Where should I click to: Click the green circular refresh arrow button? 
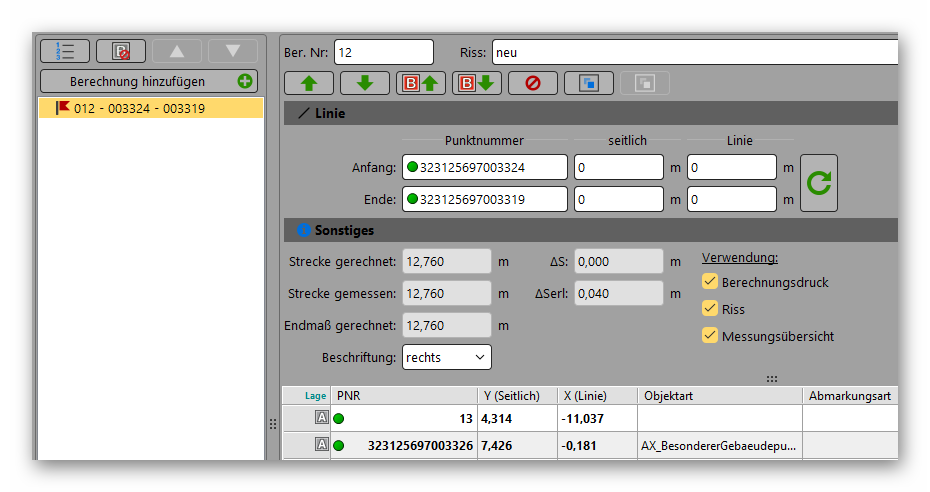click(818, 183)
